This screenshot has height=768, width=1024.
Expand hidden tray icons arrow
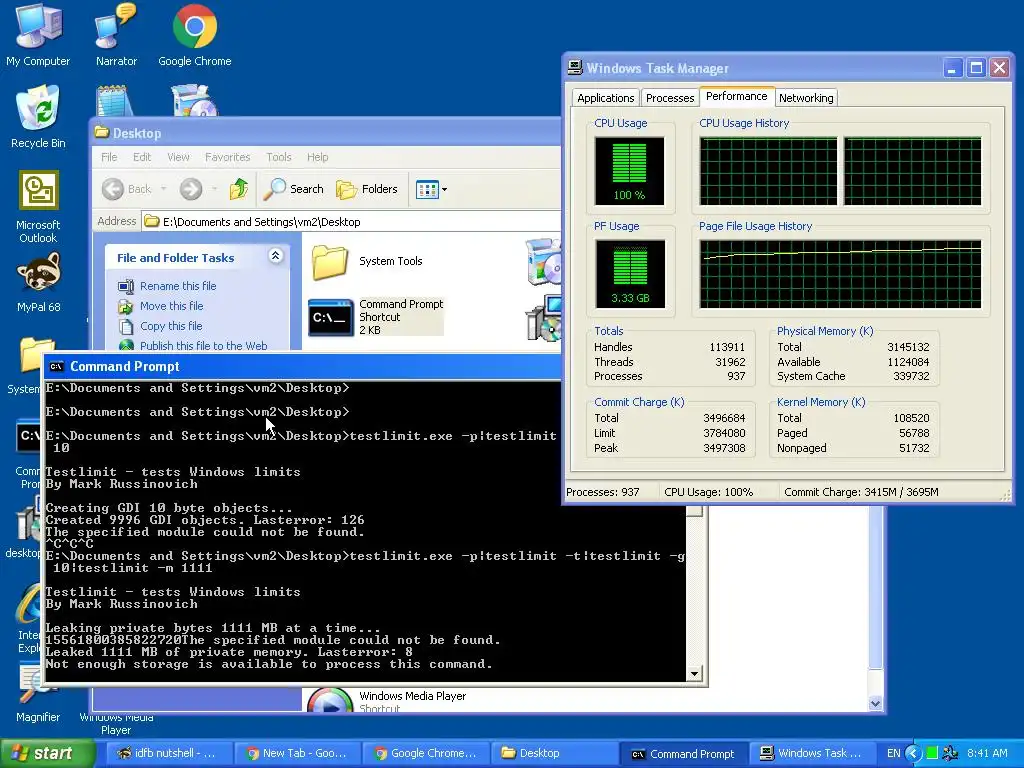[x=913, y=754]
